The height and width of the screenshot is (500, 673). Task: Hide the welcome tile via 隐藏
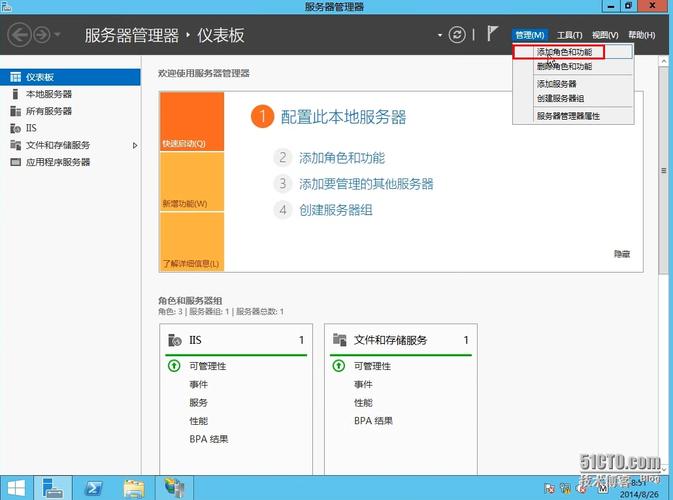[x=622, y=254]
